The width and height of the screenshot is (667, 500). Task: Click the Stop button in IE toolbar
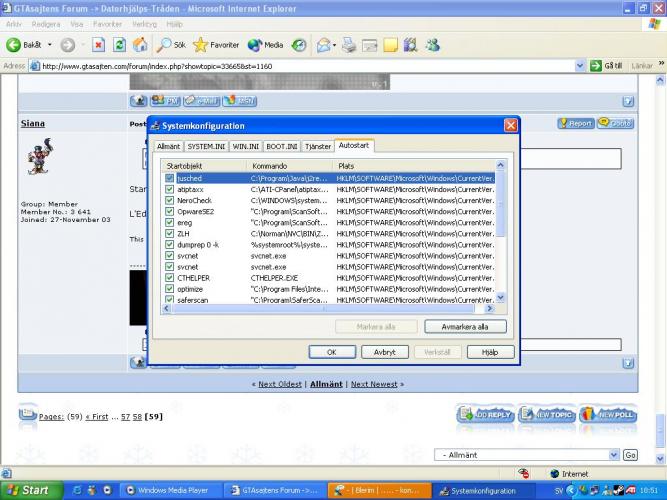[x=99, y=45]
